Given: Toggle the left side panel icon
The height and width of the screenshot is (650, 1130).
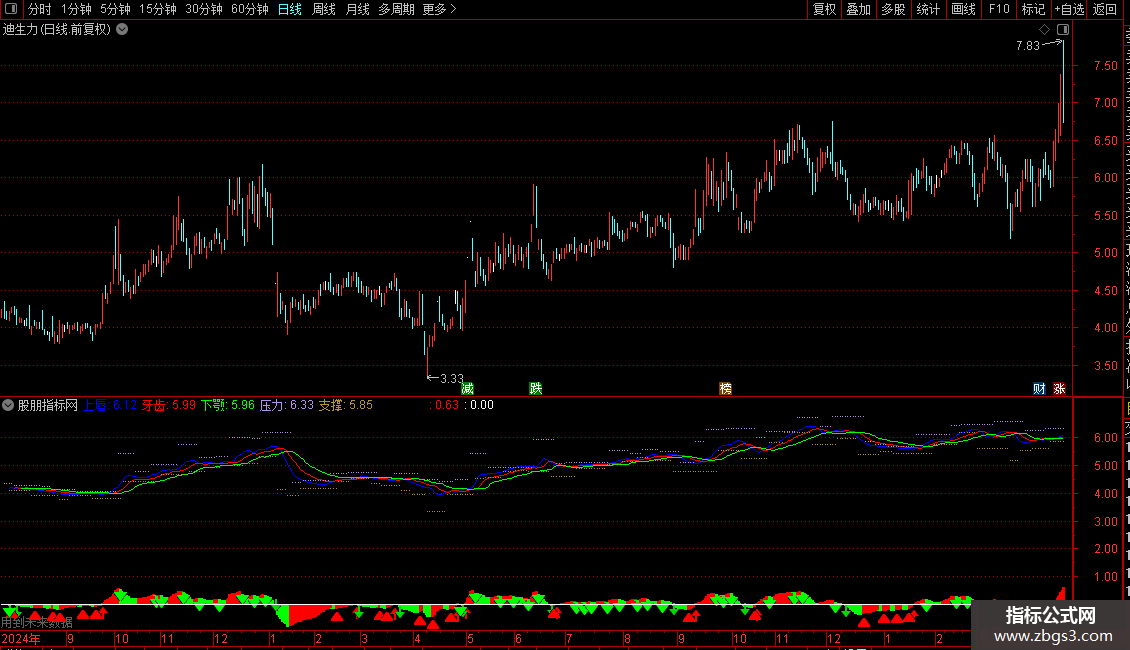Looking at the screenshot, I should coord(11,9).
